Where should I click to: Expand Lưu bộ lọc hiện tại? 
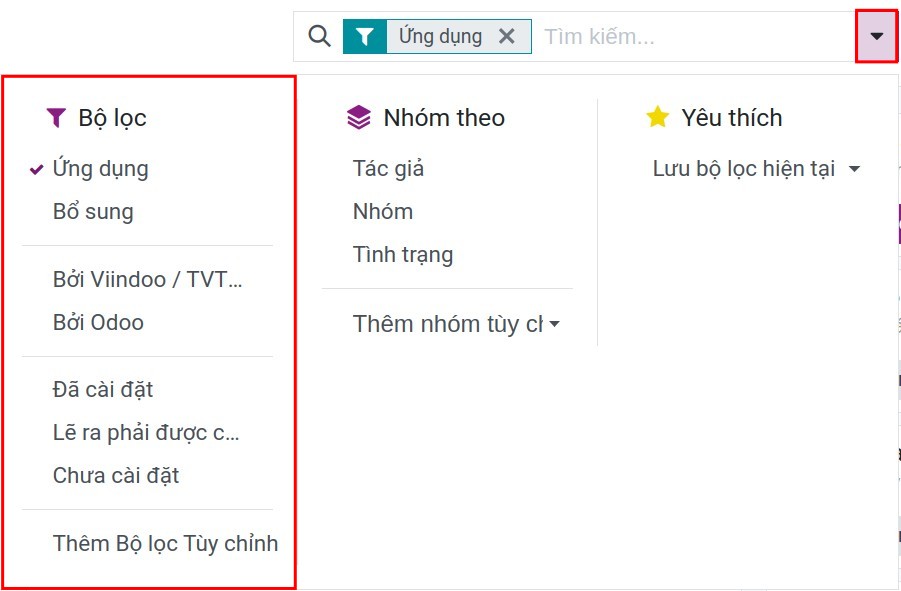pos(756,169)
